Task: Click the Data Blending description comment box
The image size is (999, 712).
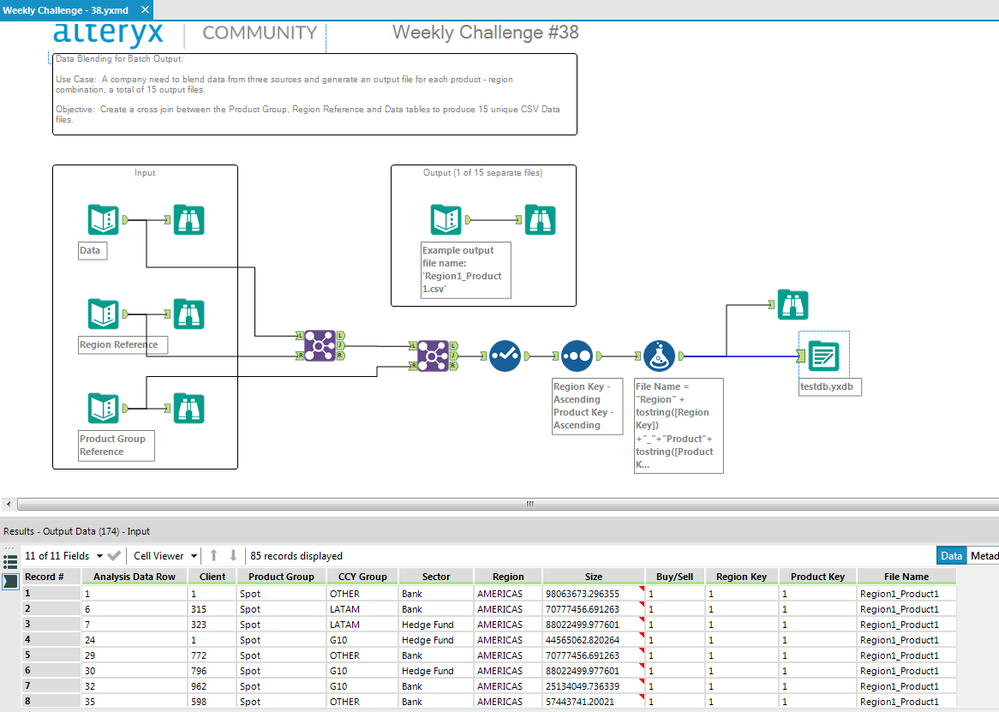Action: (x=315, y=94)
